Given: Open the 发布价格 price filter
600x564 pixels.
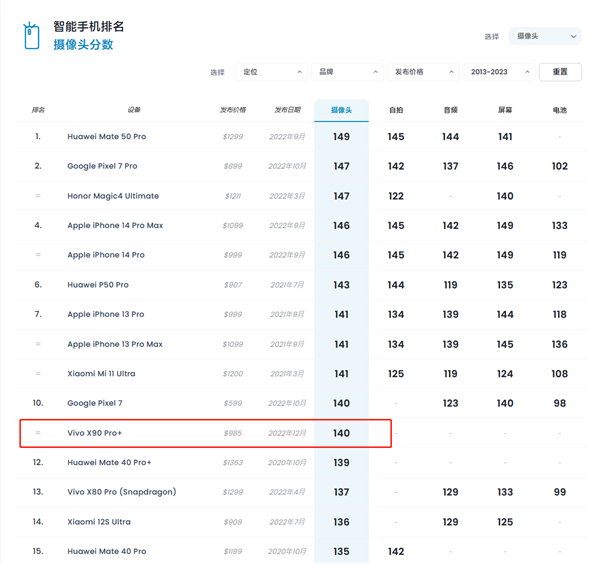Looking at the screenshot, I should coord(422,72).
